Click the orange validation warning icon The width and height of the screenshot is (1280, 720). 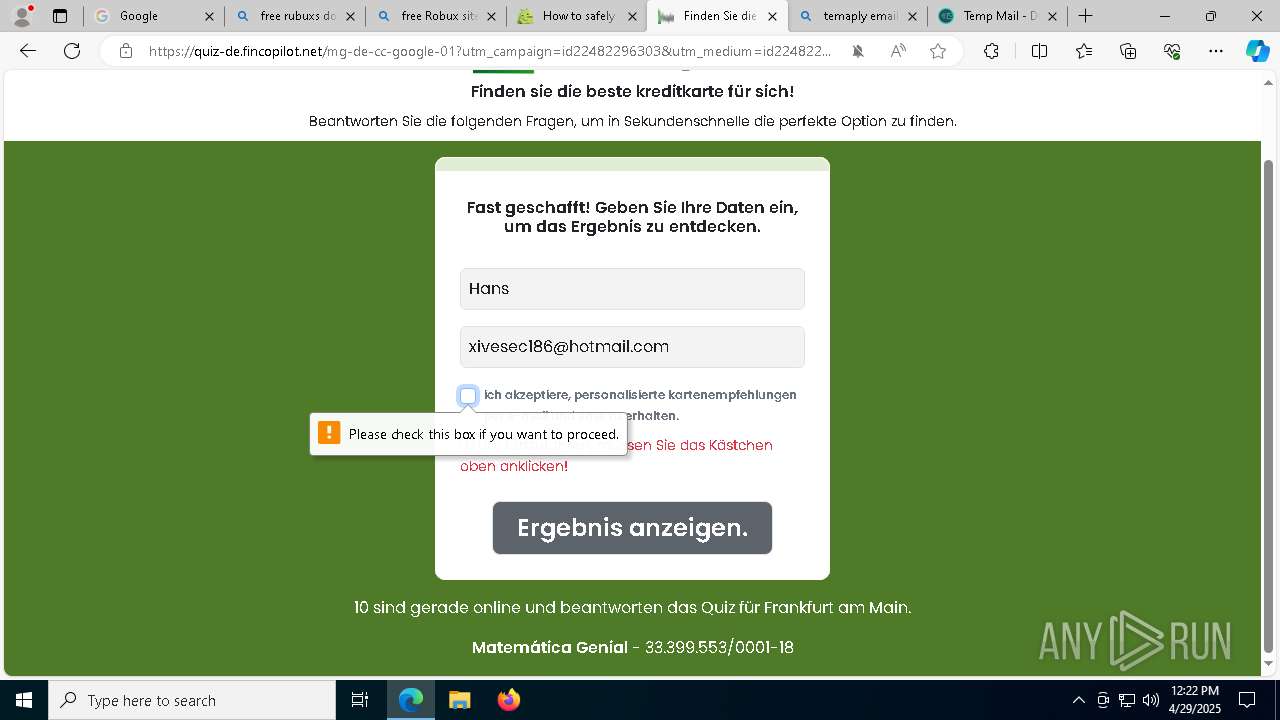click(329, 433)
